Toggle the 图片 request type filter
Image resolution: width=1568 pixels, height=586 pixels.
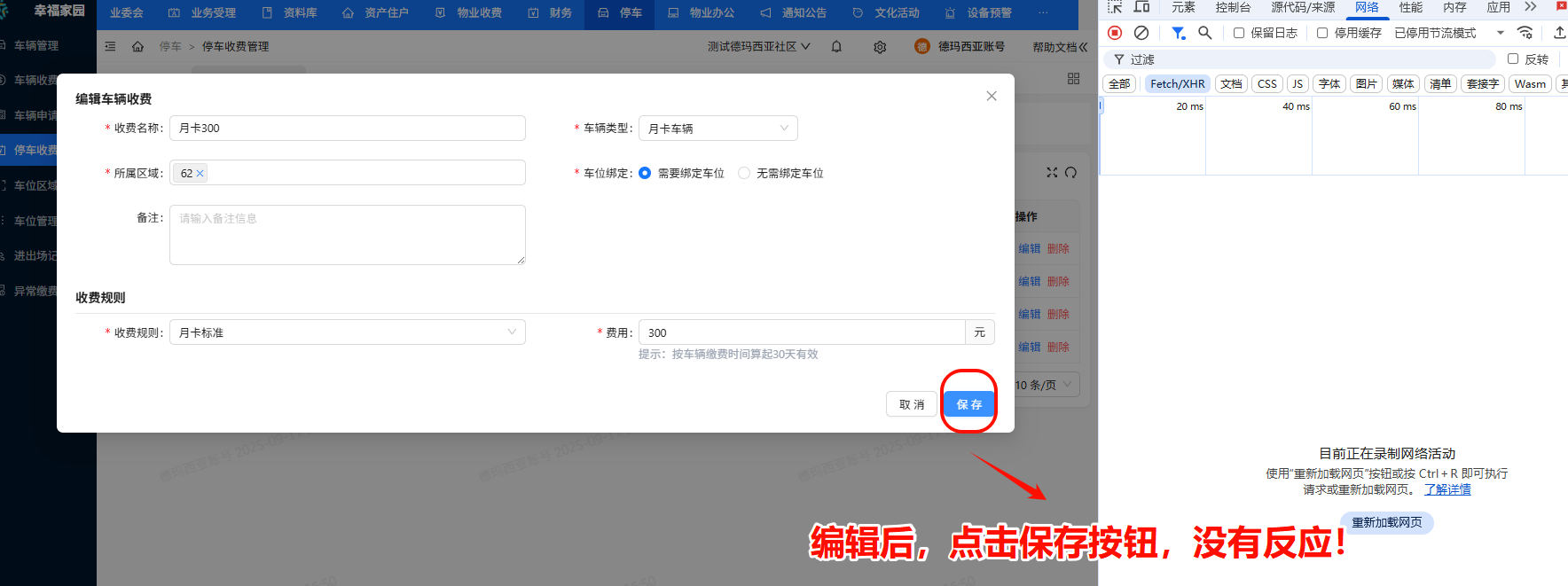[1367, 84]
